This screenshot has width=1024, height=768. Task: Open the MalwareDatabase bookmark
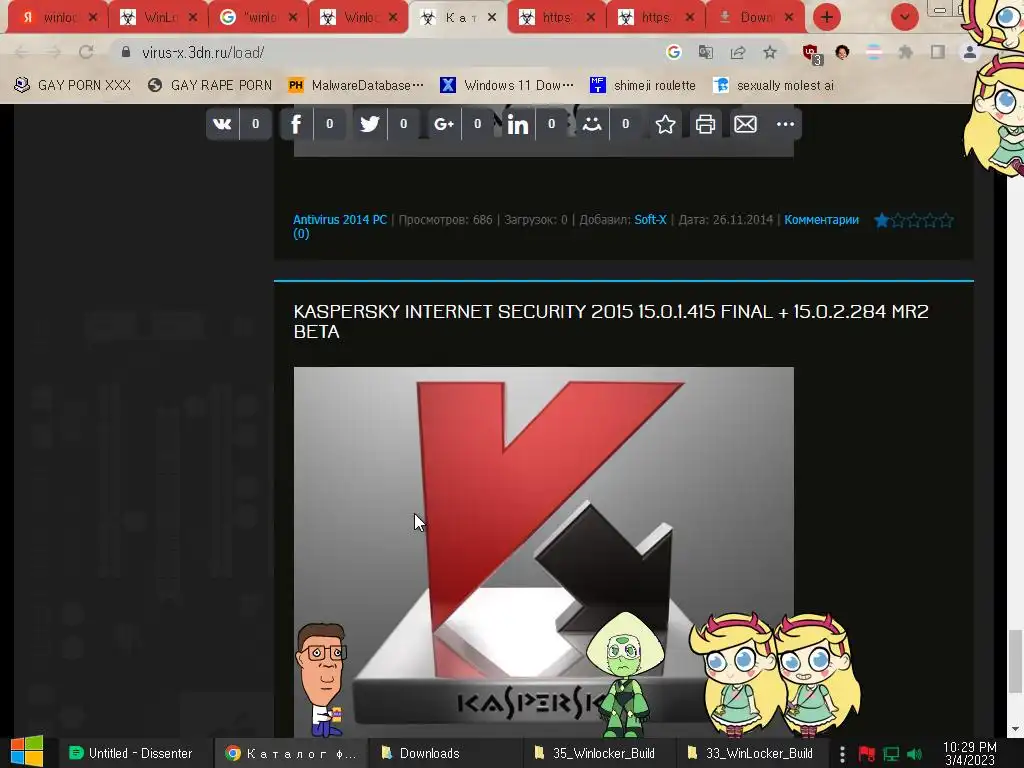[x=357, y=85]
